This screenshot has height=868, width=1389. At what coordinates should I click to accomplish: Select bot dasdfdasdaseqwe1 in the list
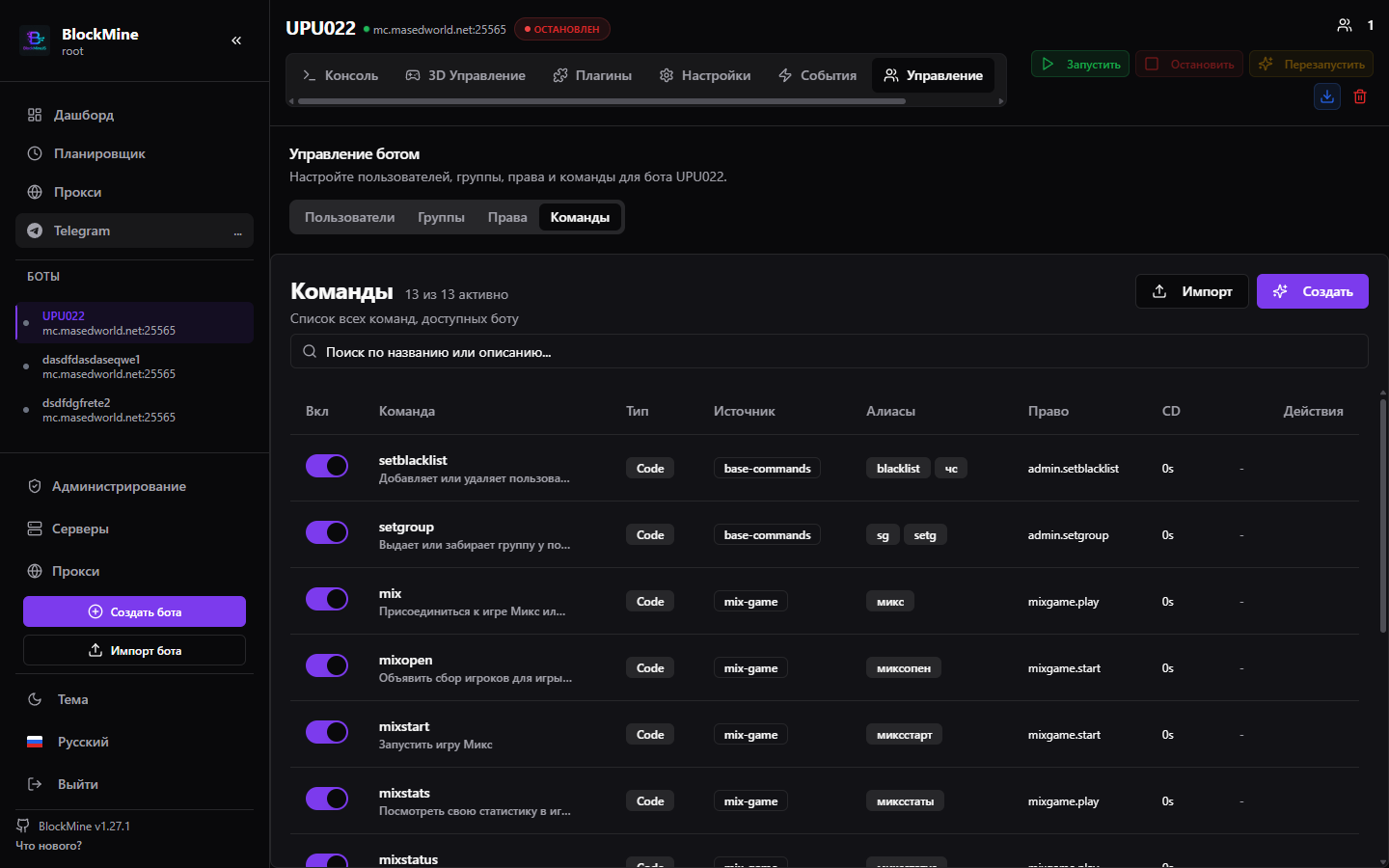coord(134,366)
